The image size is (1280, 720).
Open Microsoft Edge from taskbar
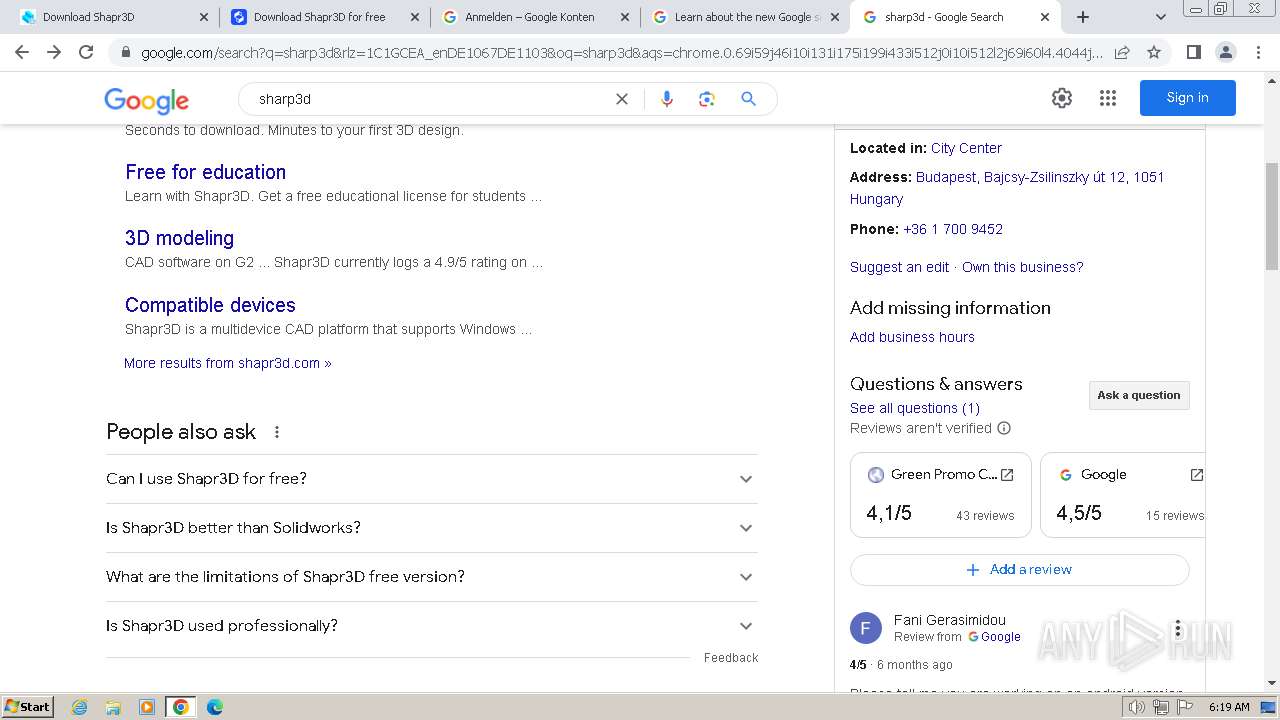coord(215,707)
